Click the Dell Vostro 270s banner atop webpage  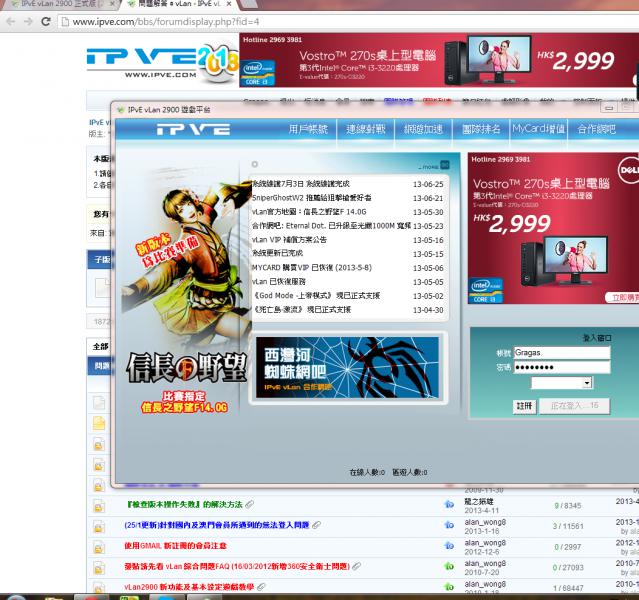[439, 60]
